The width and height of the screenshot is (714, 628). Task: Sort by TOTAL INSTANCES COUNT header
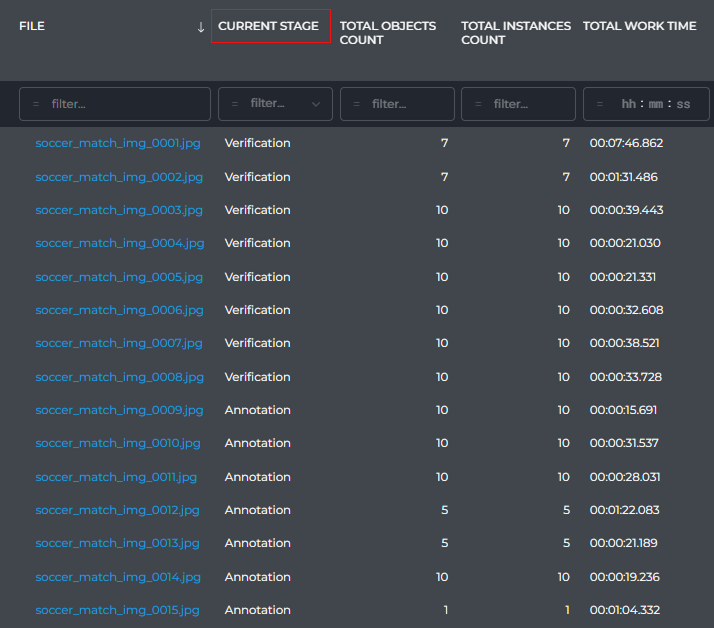click(x=516, y=33)
